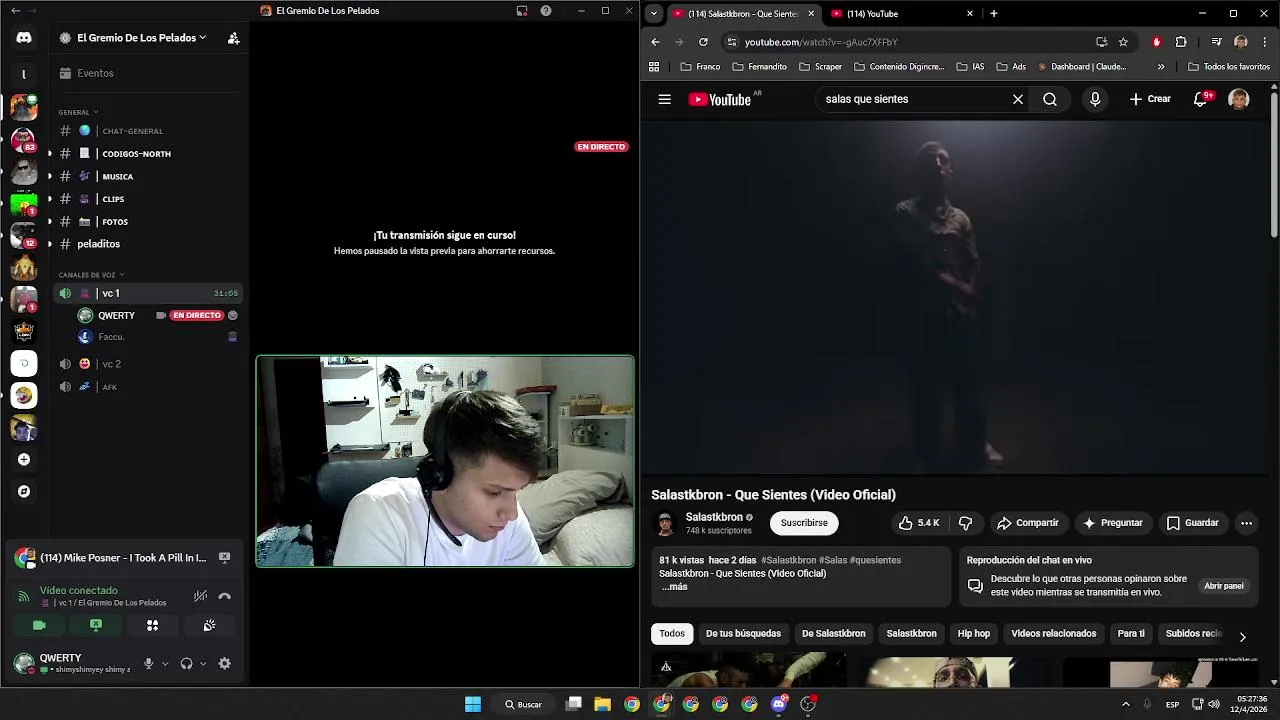Dislike the Que Sientes video
This screenshot has height=720, width=1280.
click(x=965, y=523)
